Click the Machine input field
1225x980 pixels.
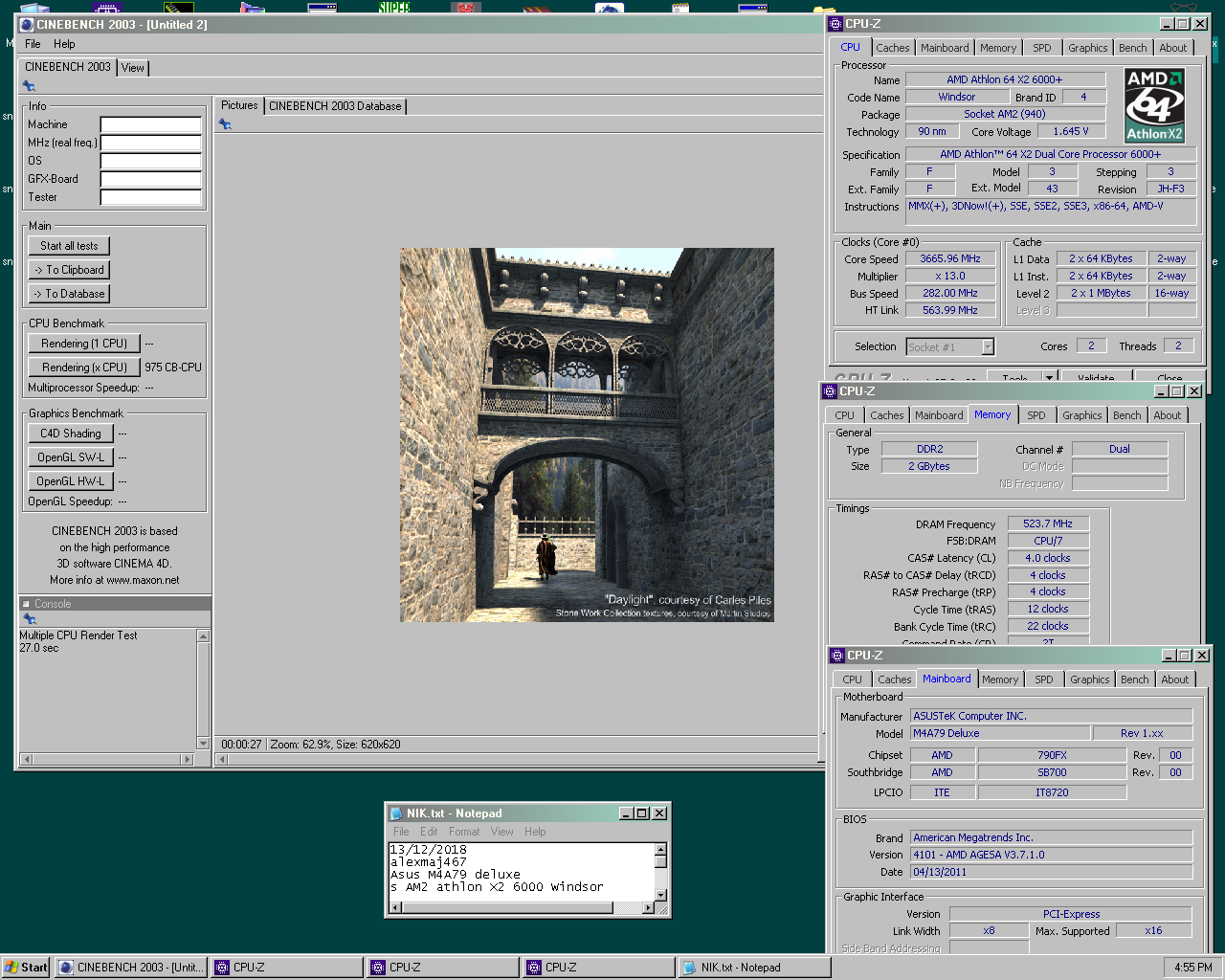(151, 124)
